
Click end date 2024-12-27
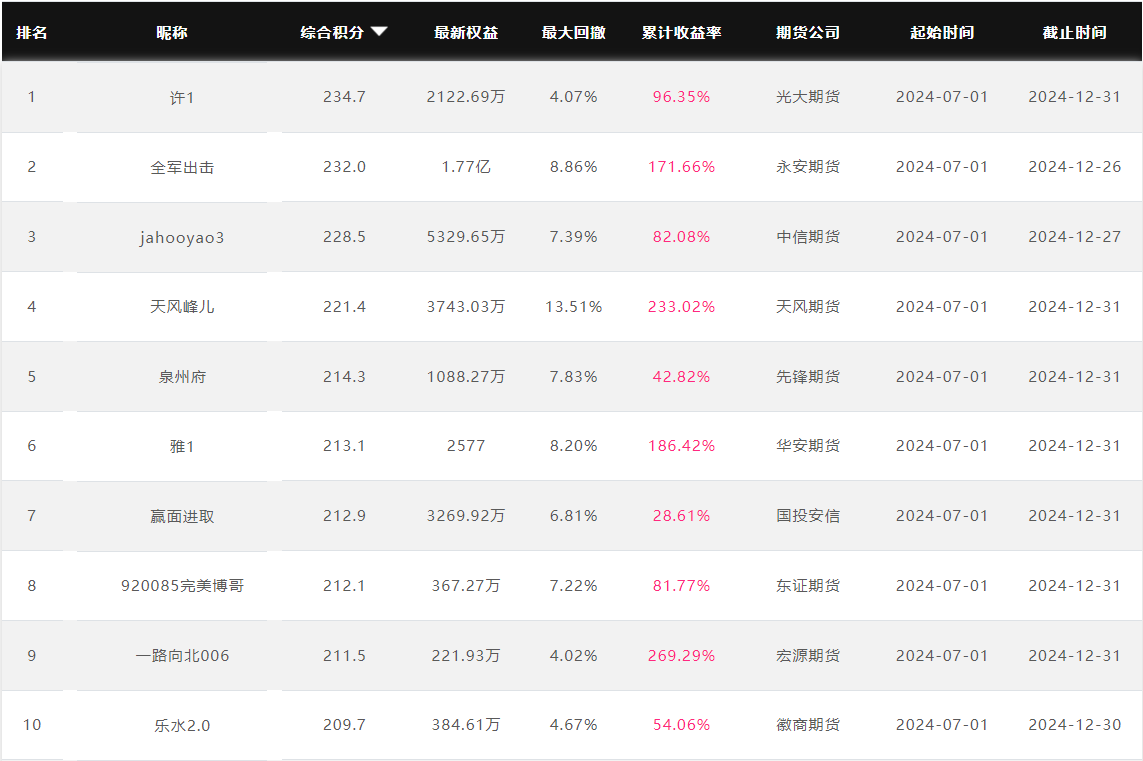pos(1074,237)
